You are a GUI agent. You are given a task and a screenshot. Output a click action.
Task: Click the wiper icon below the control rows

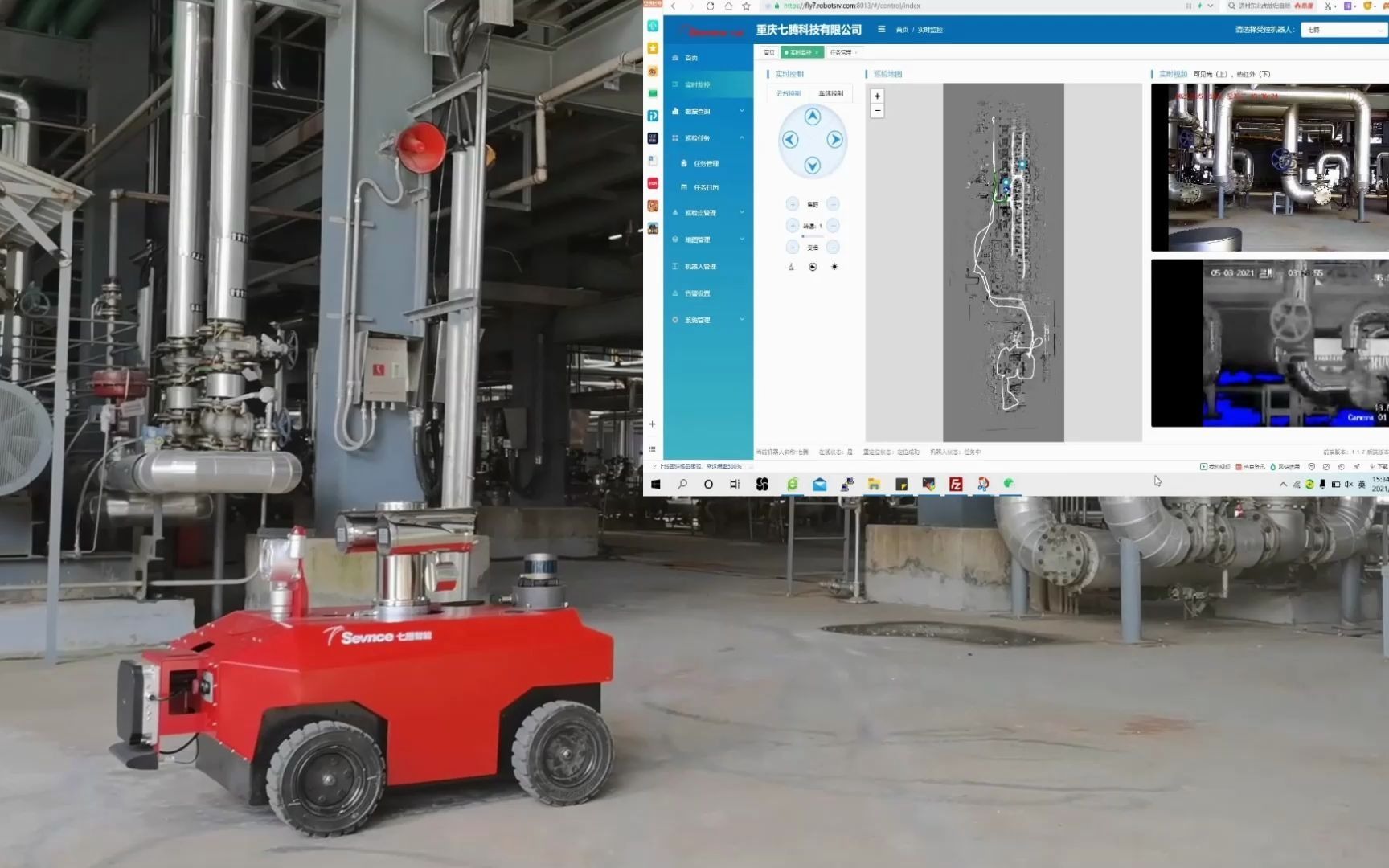(791, 267)
